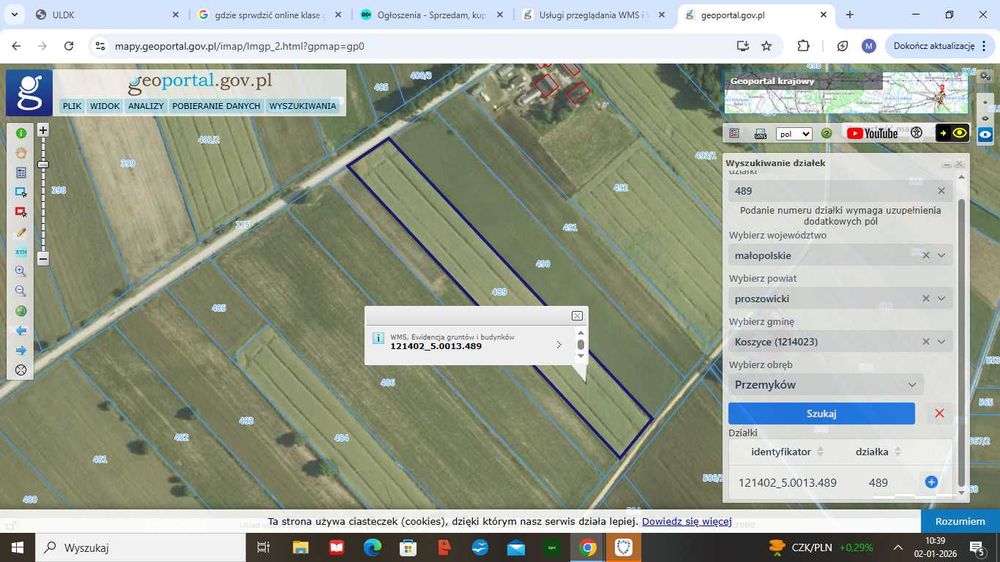This screenshot has width=1000, height=562.
Task: Open the PLIK menu
Action: click(x=72, y=106)
